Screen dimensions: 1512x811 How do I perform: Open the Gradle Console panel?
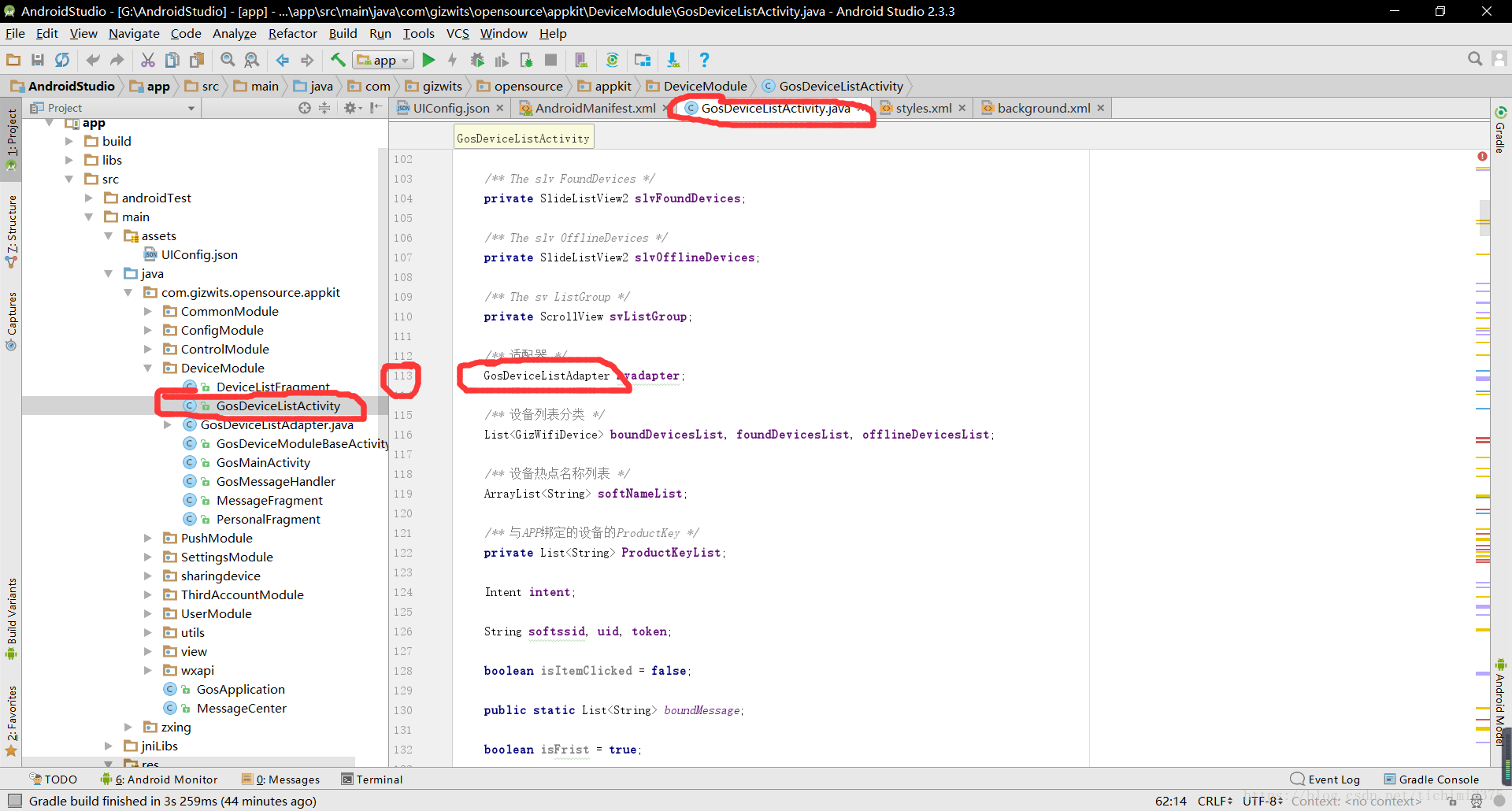(x=1432, y=780)
